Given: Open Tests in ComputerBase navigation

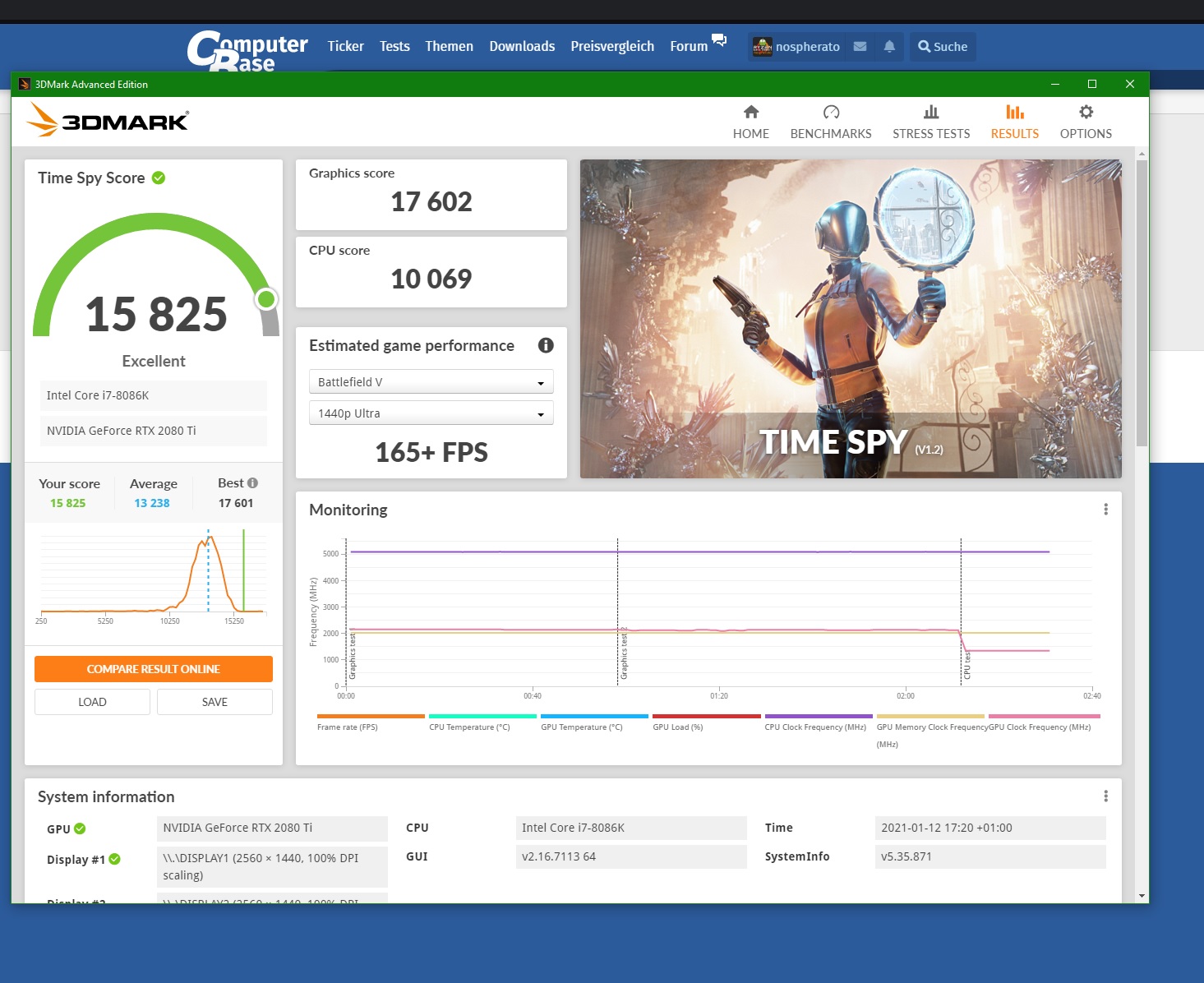Looking at the screenshot, I should [394, 47].
